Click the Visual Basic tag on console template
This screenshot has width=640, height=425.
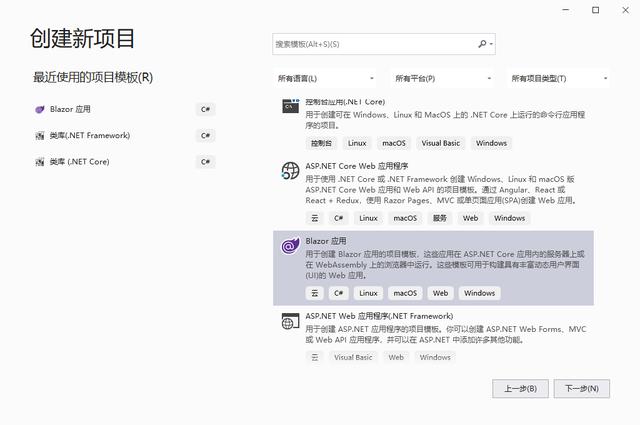[x=440, y=143]
